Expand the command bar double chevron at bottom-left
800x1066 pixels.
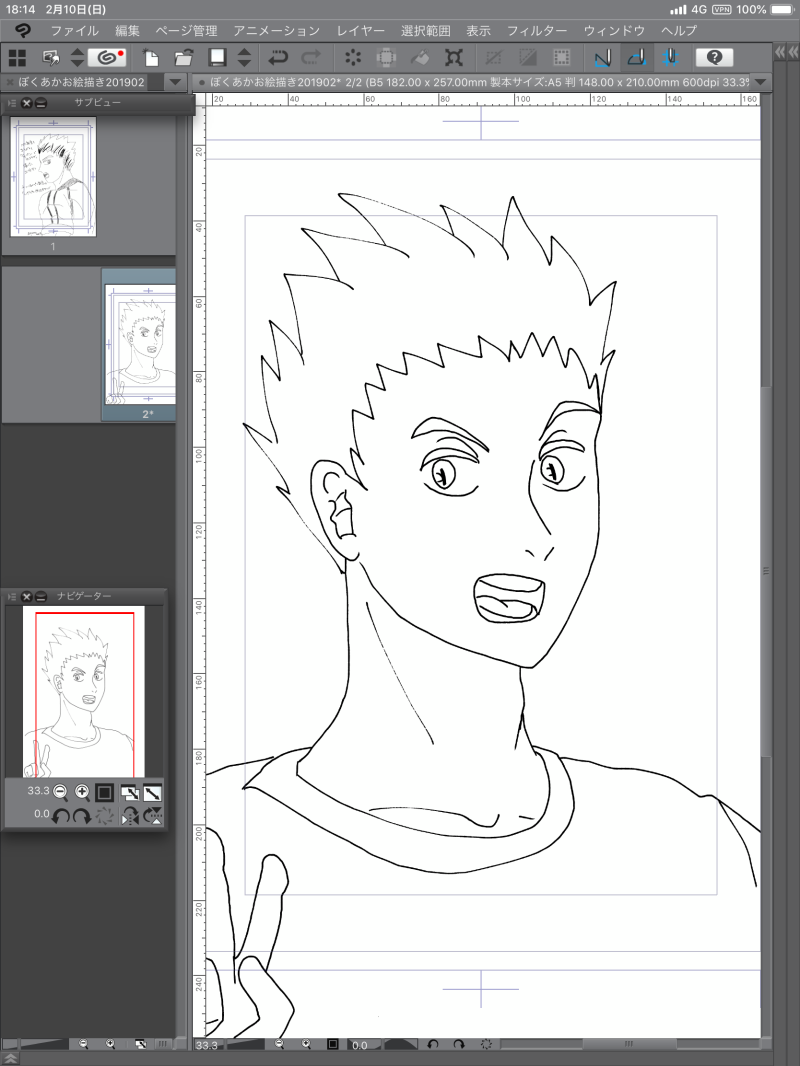[x=10, y=1059]
